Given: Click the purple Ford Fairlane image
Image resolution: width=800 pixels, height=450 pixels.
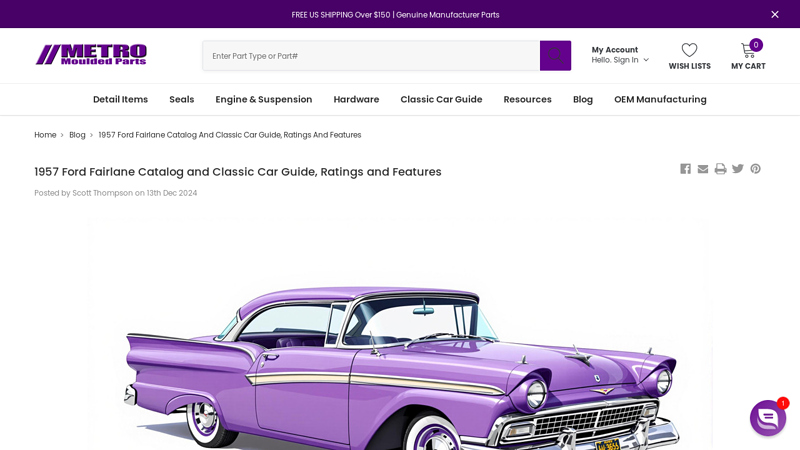Looking at the screenshot, I should (x=400, y=334).
